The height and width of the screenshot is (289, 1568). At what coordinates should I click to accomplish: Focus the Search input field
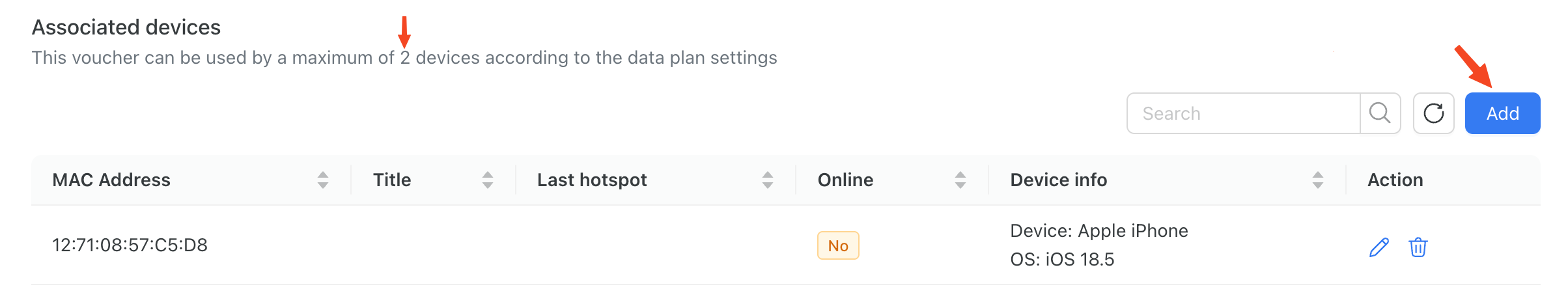click(1244, 113)
